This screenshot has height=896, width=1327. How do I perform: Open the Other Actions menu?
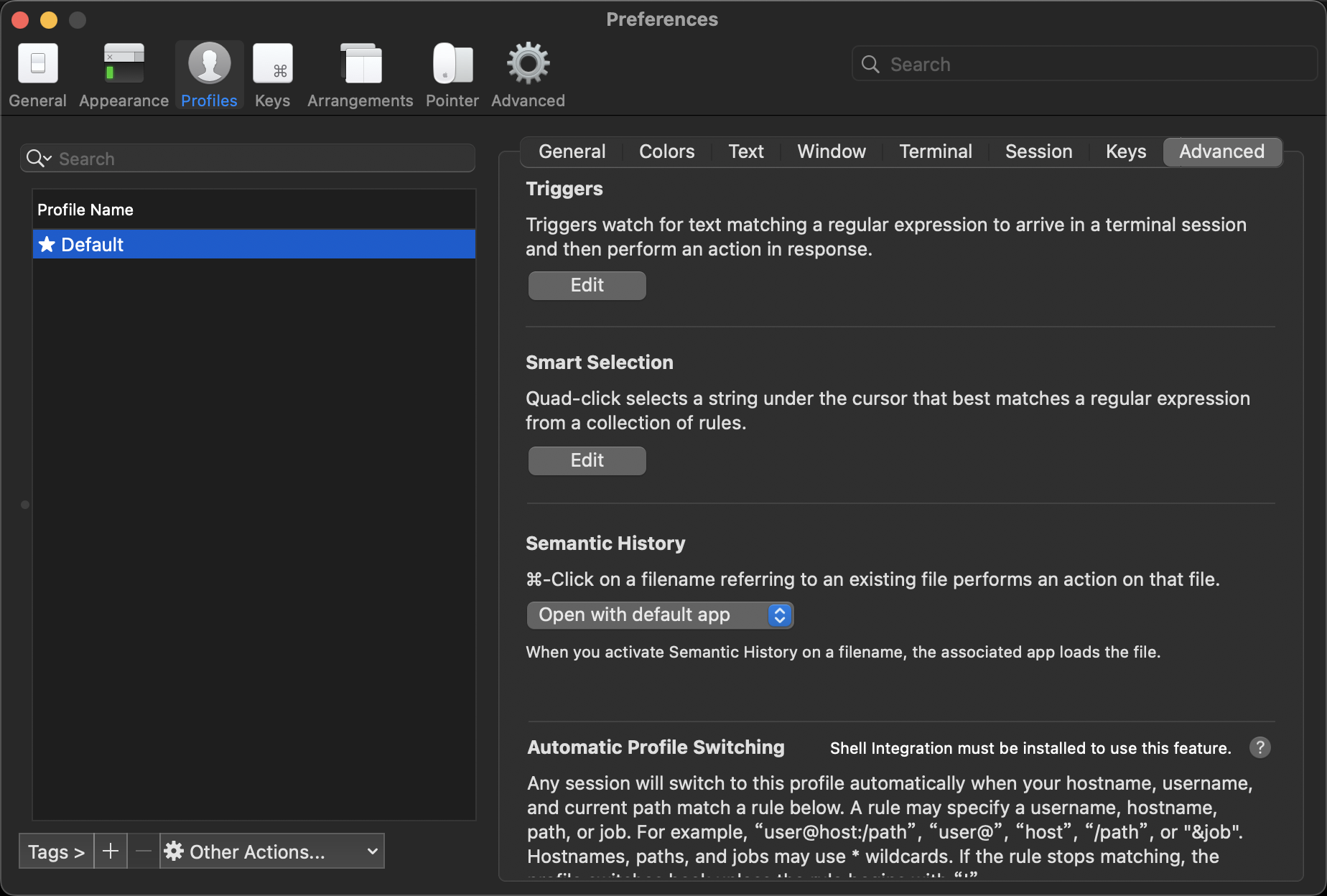(272, 851)
